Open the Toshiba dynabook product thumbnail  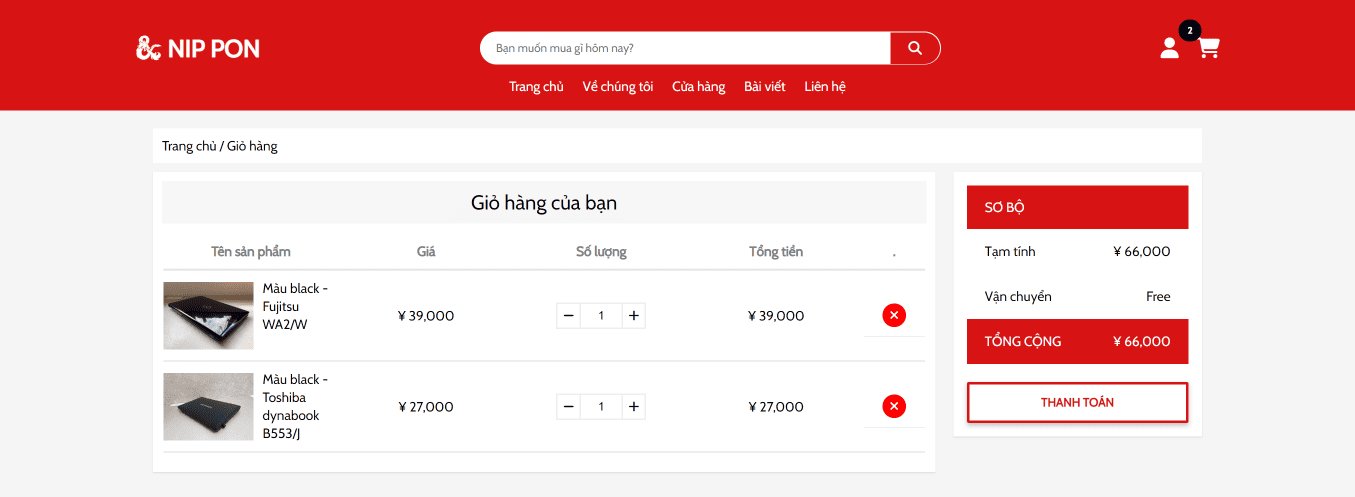pos(208,407)
